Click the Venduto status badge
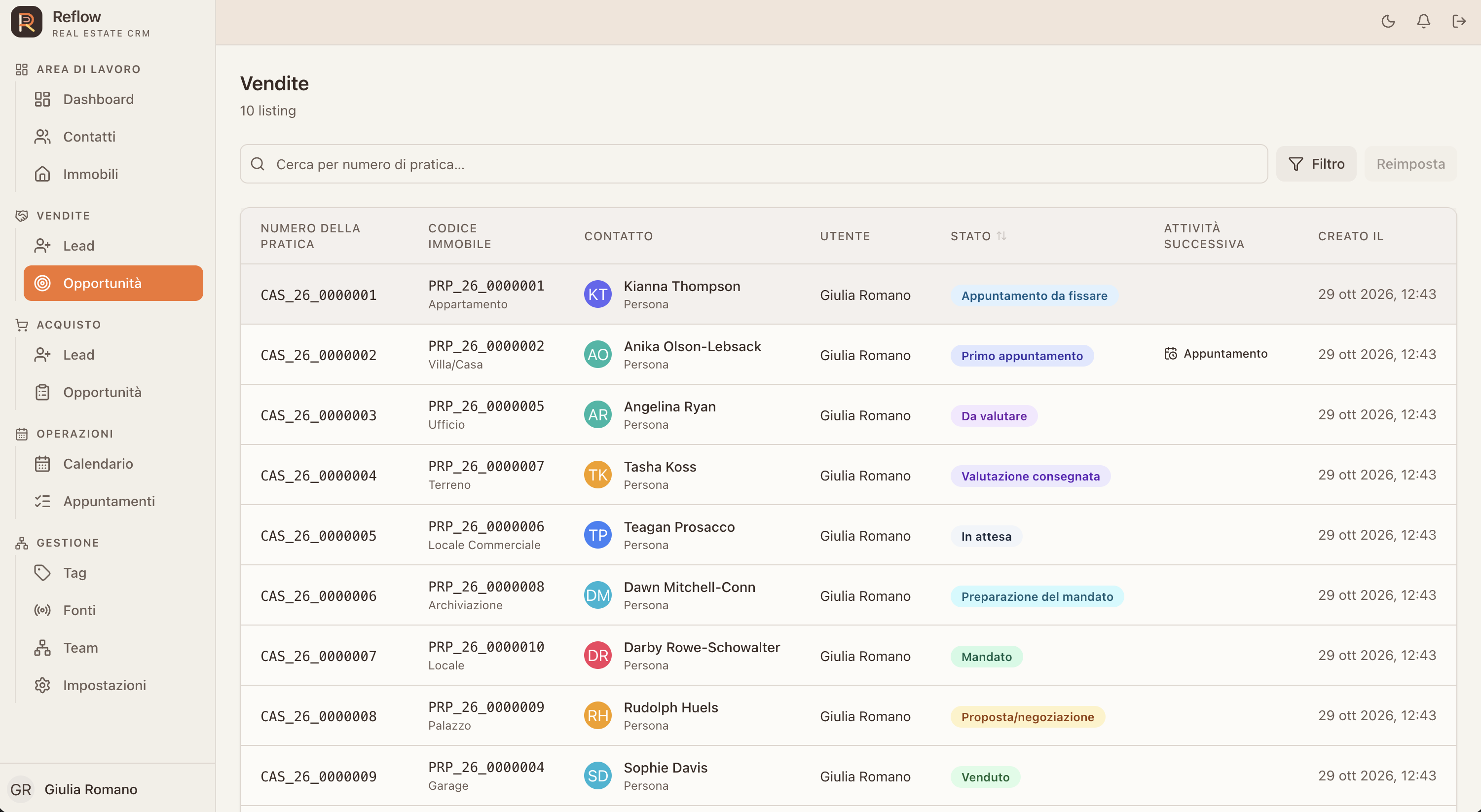Screen dimensions: 1481x812 pos(985,777)
